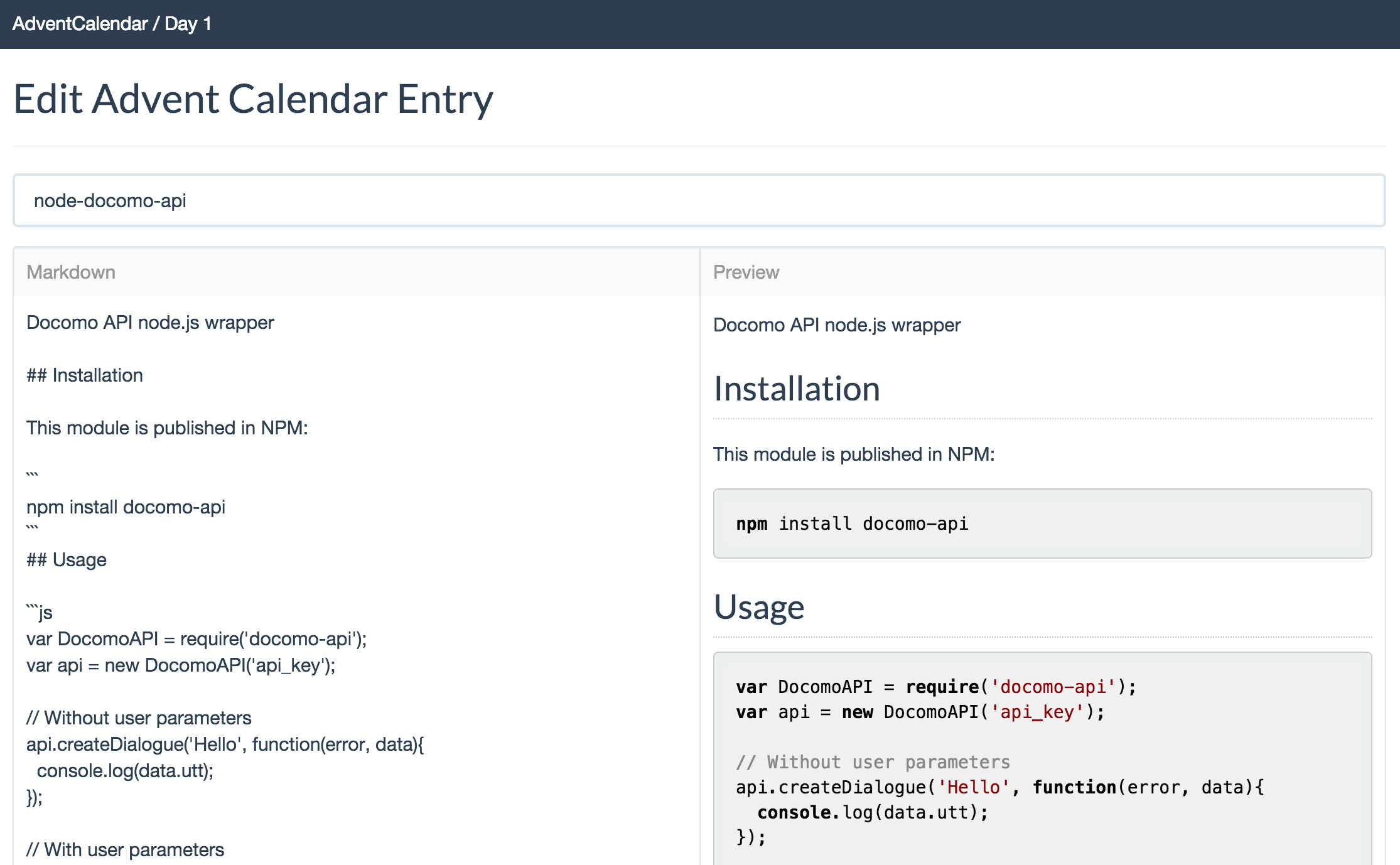Screen dimensions: 1400x865
Task: Click the Preview panel header
Action: (746, 272)
